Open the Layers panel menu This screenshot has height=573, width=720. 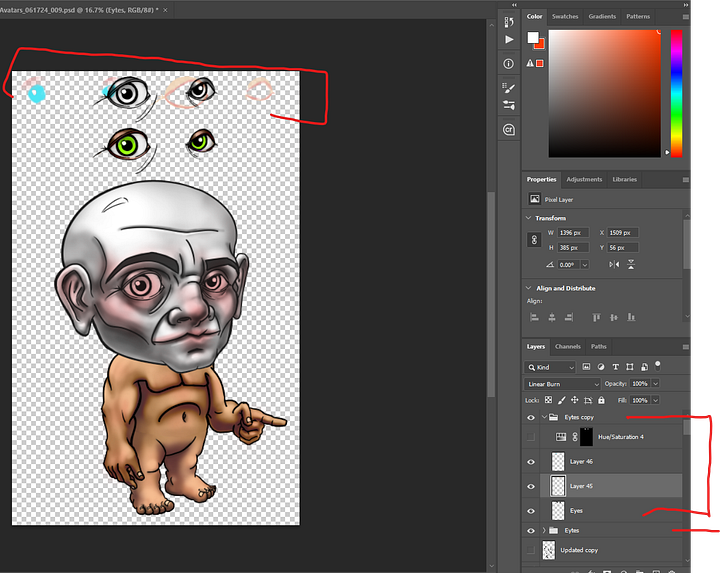[686, 347]
